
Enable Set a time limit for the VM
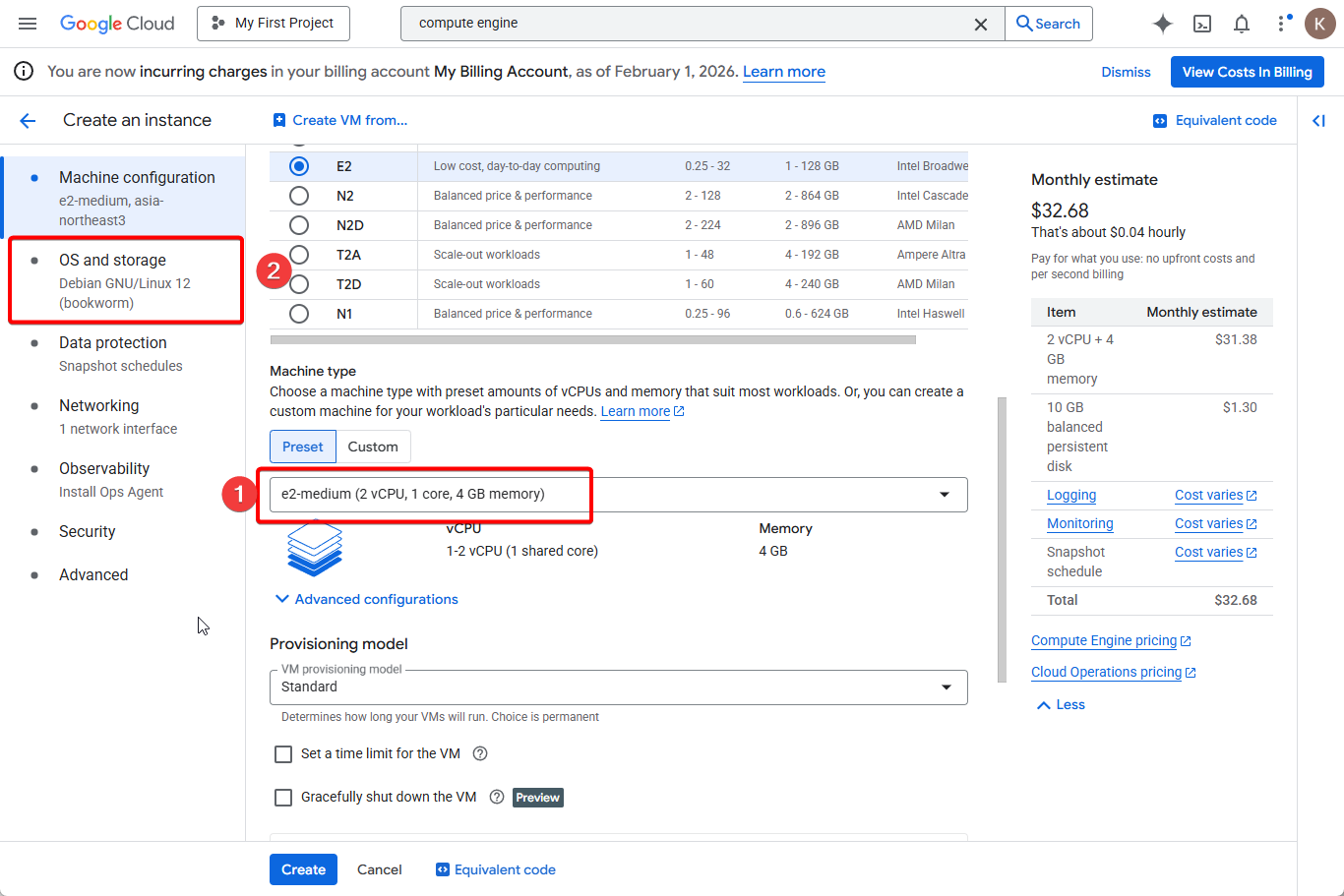[x=283, y=754]
